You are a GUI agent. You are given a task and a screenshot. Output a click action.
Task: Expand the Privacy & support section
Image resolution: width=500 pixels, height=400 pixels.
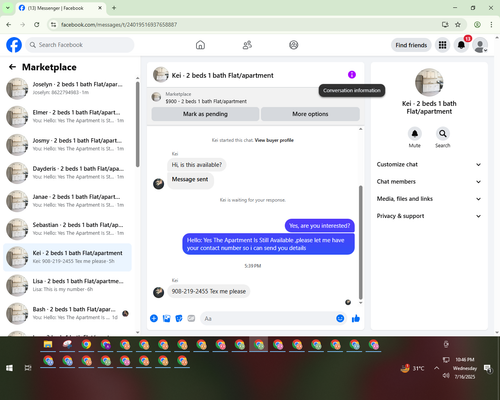point(429,216)
